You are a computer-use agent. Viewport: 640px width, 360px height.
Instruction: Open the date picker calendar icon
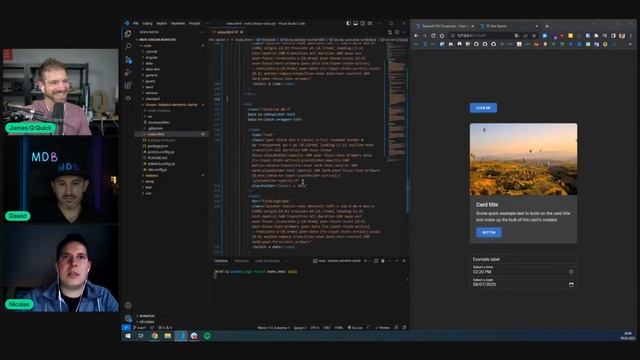(x=571, y=284)
